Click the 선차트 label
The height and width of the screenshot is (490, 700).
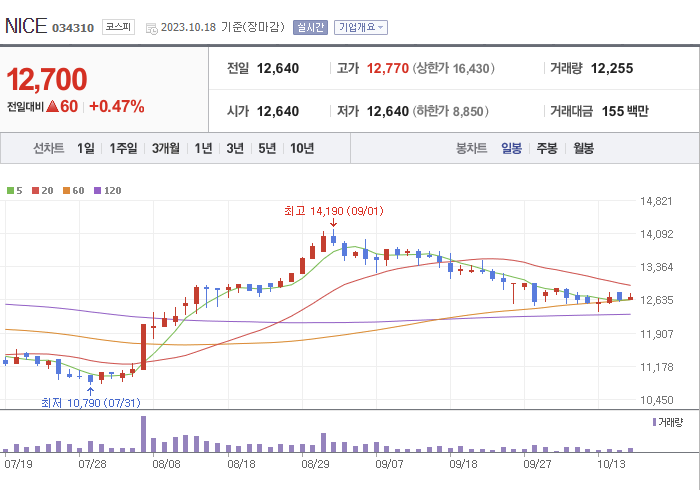tap(49, 148)
